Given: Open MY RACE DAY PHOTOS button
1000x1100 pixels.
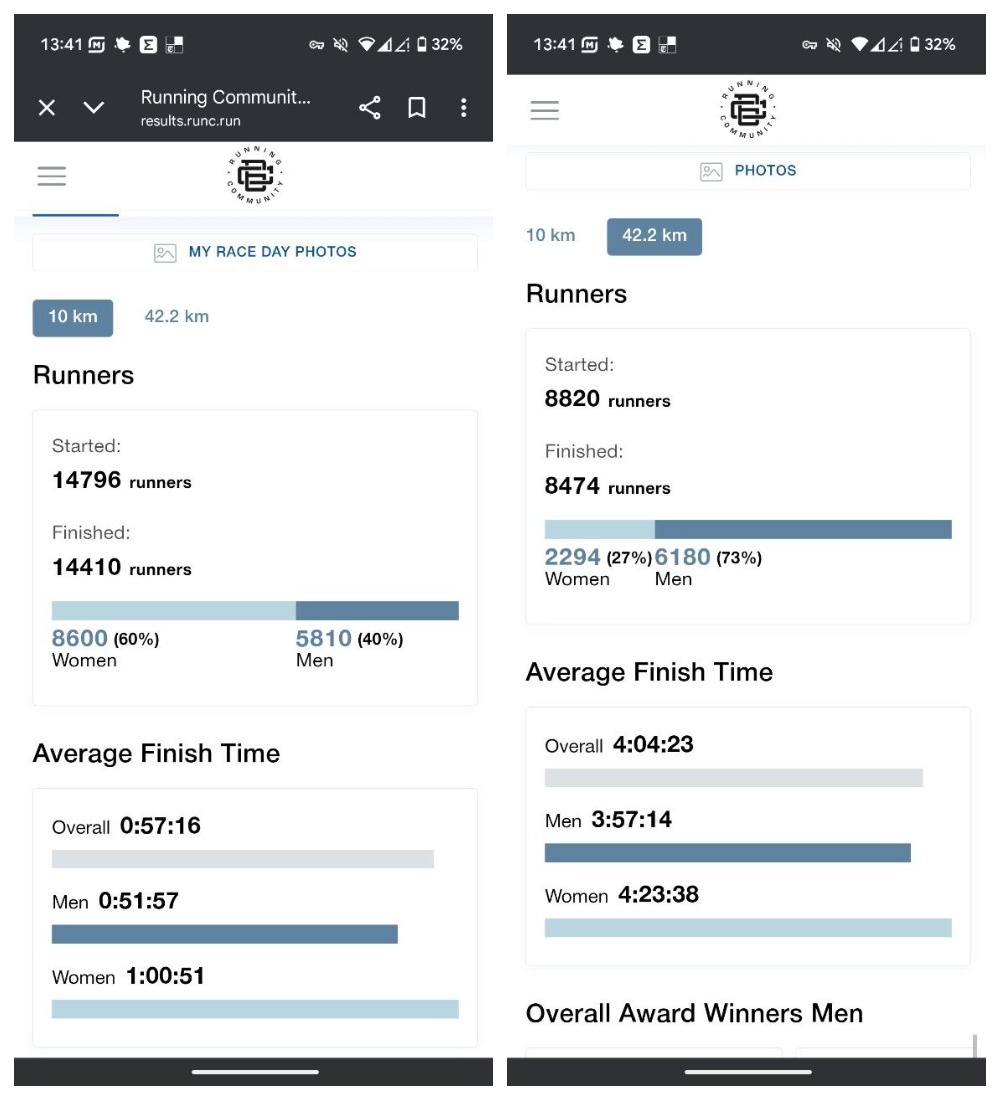Looking at the screenshot, I should coord(255,252).
